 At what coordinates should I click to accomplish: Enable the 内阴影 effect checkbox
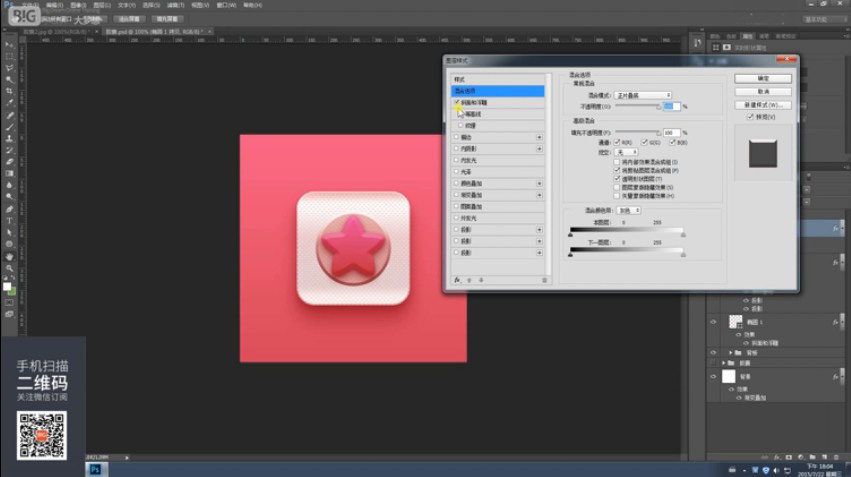point(456,149)
